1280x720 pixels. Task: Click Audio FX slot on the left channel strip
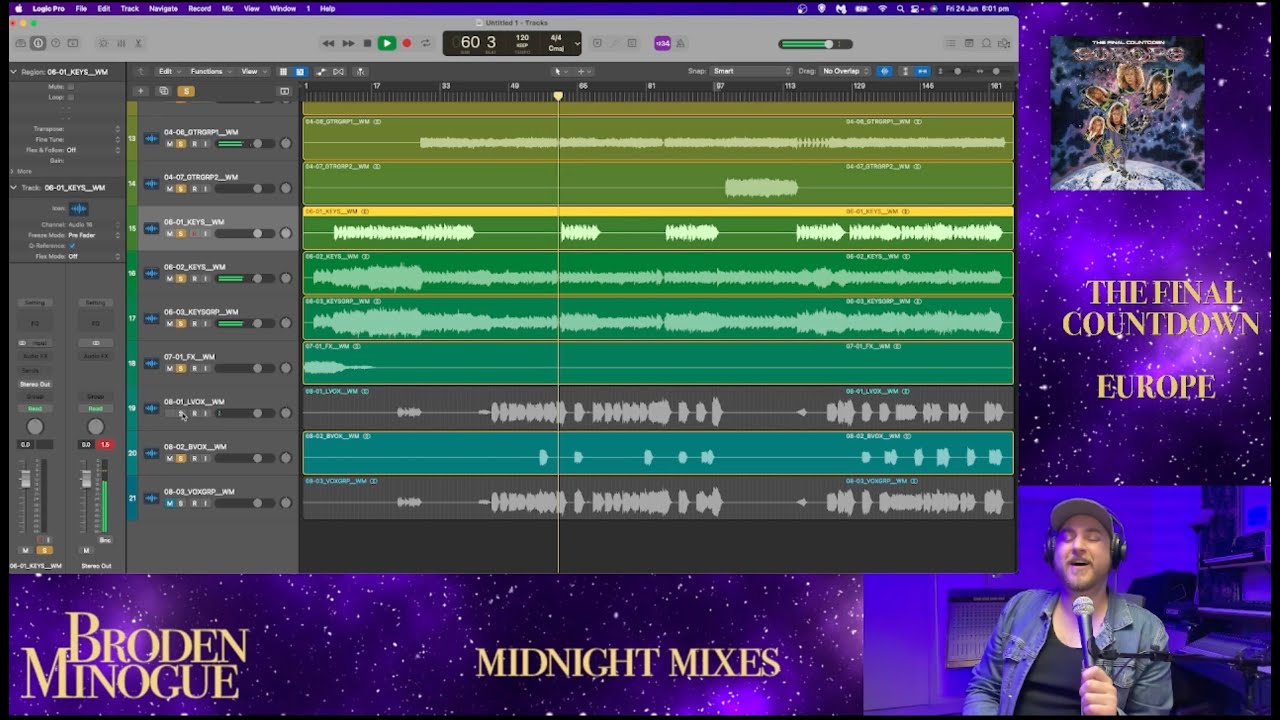tap(35, 357)
